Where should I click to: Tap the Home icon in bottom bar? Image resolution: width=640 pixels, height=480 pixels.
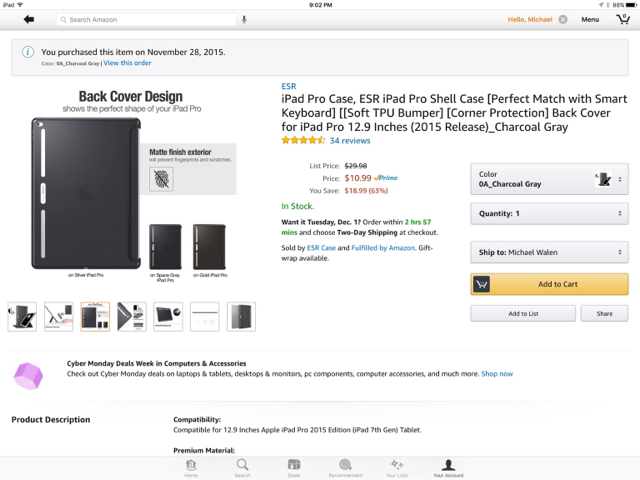click(191, 467)
